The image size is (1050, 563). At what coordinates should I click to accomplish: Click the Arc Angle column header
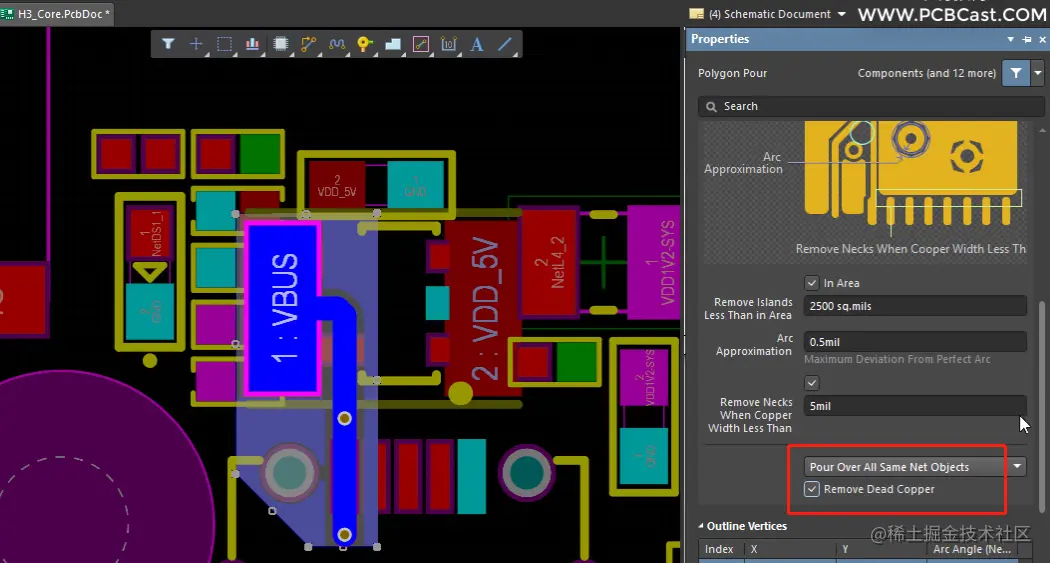point(972,549)
